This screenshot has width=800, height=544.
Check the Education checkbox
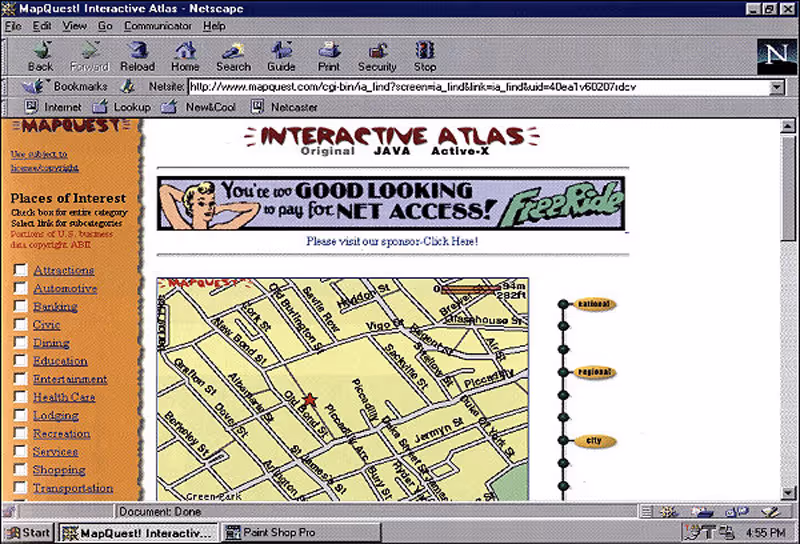(20, 360)
